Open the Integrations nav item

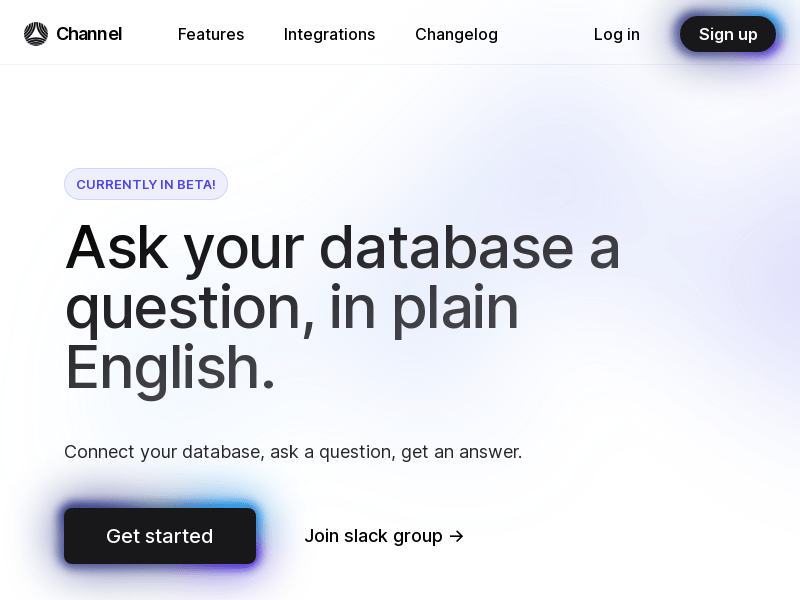coord(329,34)
